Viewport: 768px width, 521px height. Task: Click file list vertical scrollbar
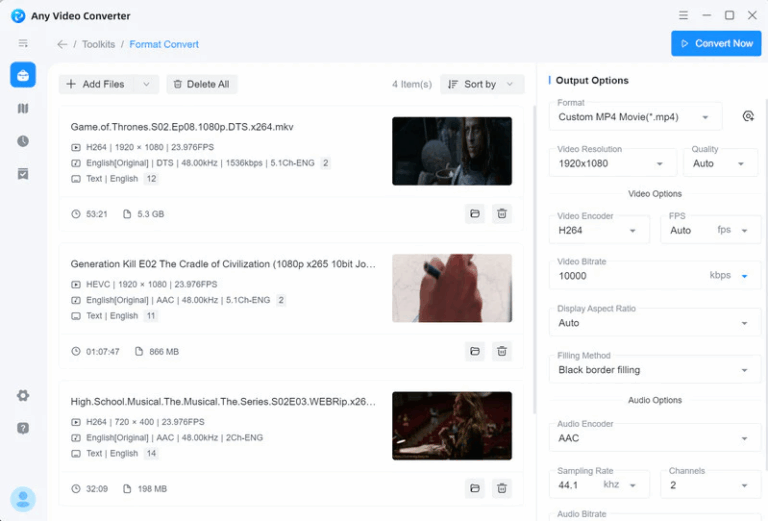pyautogui.click(x=534, y=260)
